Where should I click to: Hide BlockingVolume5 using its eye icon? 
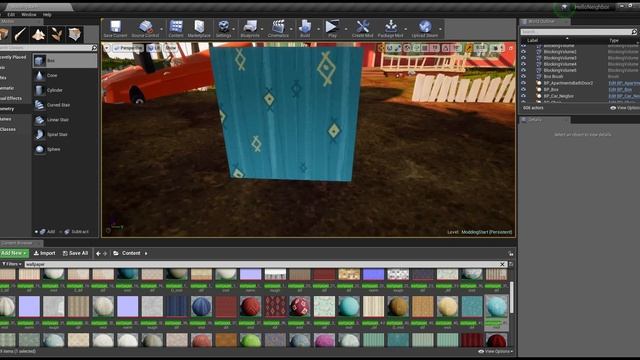523,70
